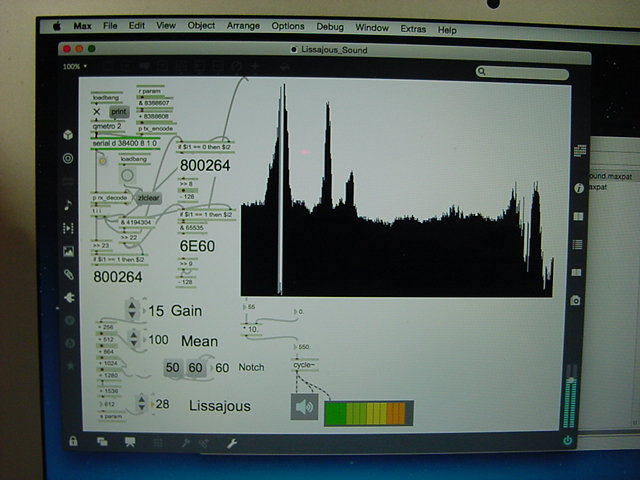Select the cycle~ object
Viewport: 640px width, 480px height.
click(x=305, y=365)
